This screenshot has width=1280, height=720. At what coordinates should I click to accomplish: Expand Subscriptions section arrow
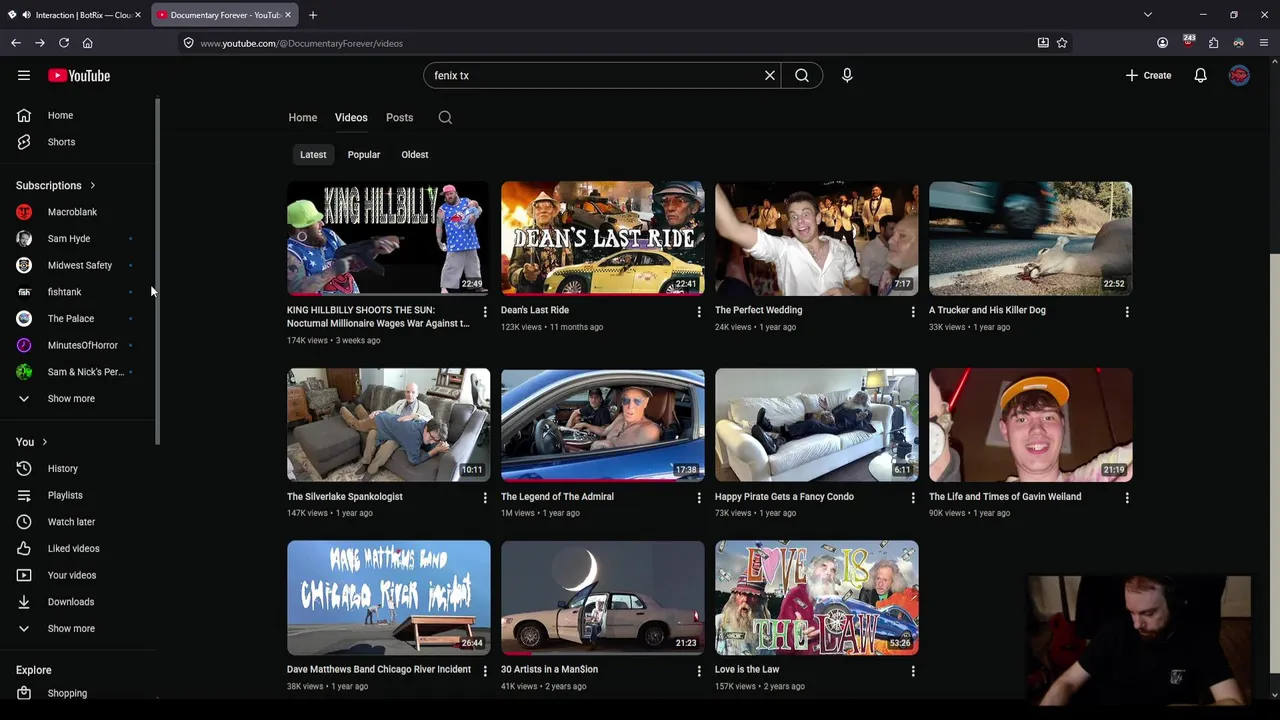tap(92, 185)
